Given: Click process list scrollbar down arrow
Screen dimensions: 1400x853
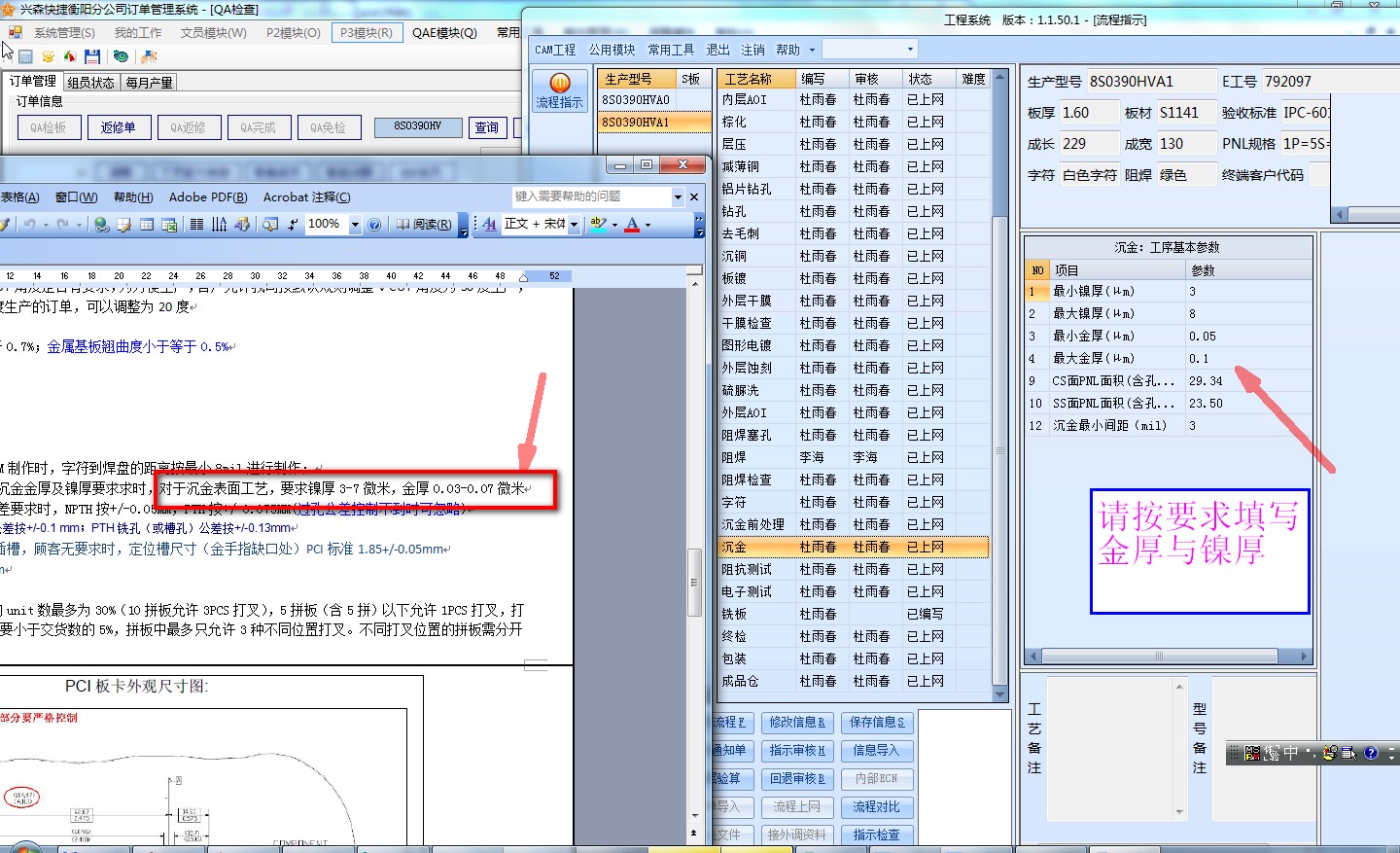Looking at the screenshot, I should click(999, 694).
